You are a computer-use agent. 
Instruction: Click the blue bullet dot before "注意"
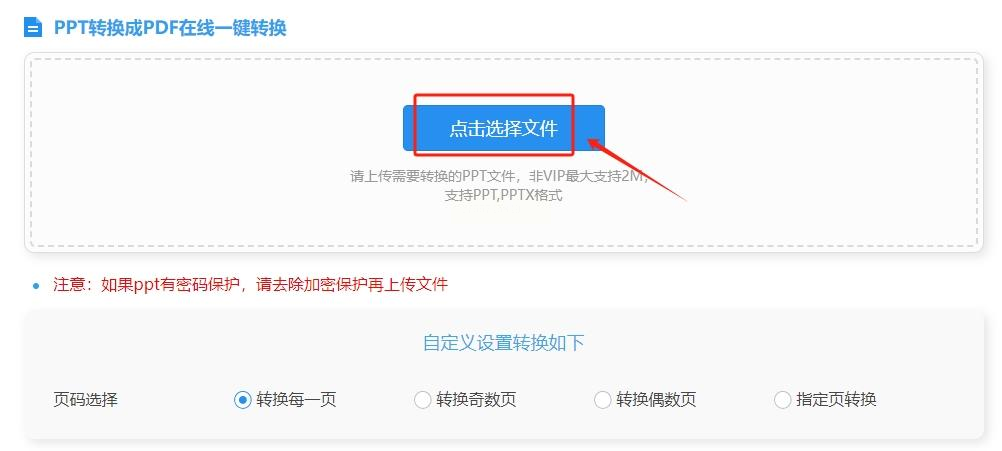(x=36, y=286)
